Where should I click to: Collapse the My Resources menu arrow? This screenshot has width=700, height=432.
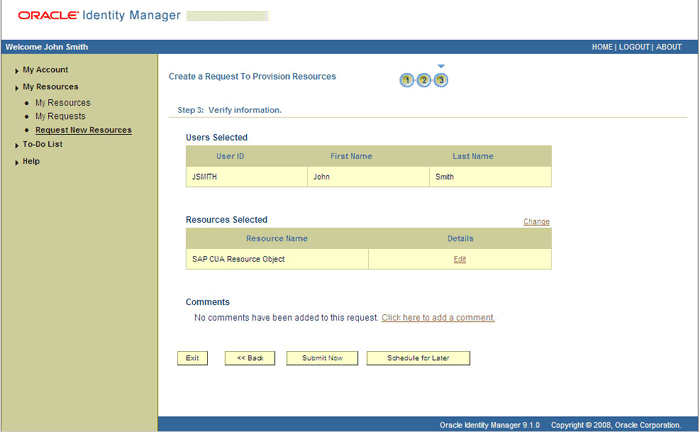pyautogui.click(x=17, y=87)
